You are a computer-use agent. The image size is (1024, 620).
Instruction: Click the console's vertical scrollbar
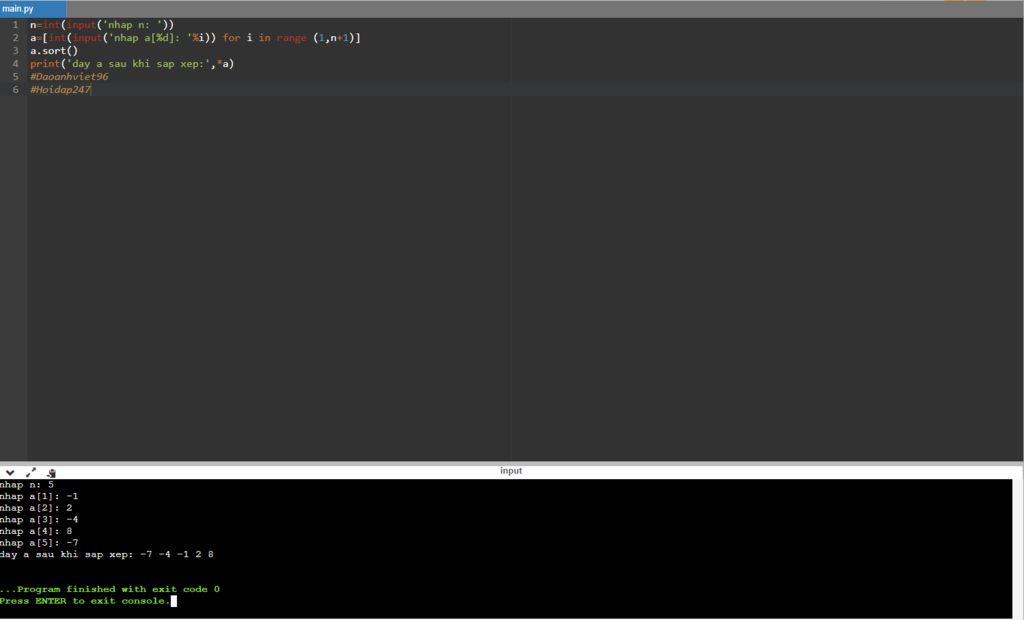[1017, 549]
